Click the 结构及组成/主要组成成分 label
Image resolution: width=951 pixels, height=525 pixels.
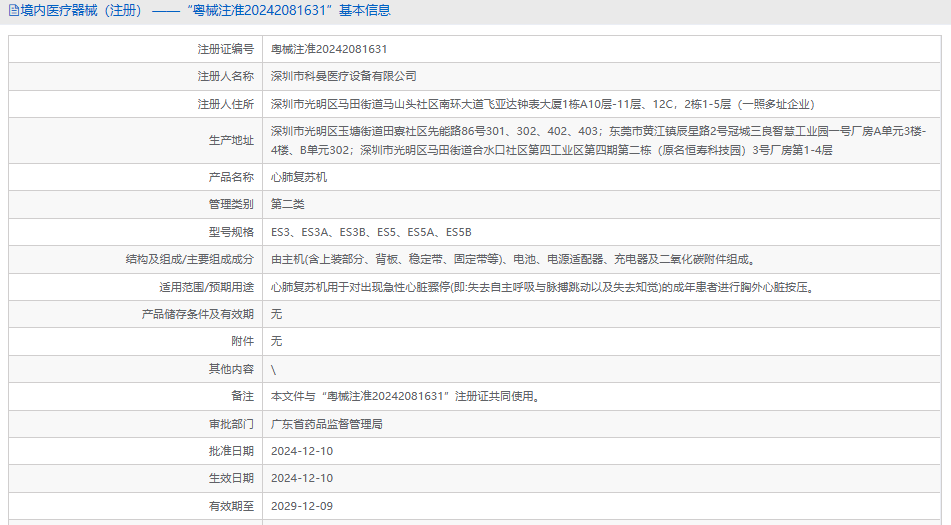click(x=190, y=259)
